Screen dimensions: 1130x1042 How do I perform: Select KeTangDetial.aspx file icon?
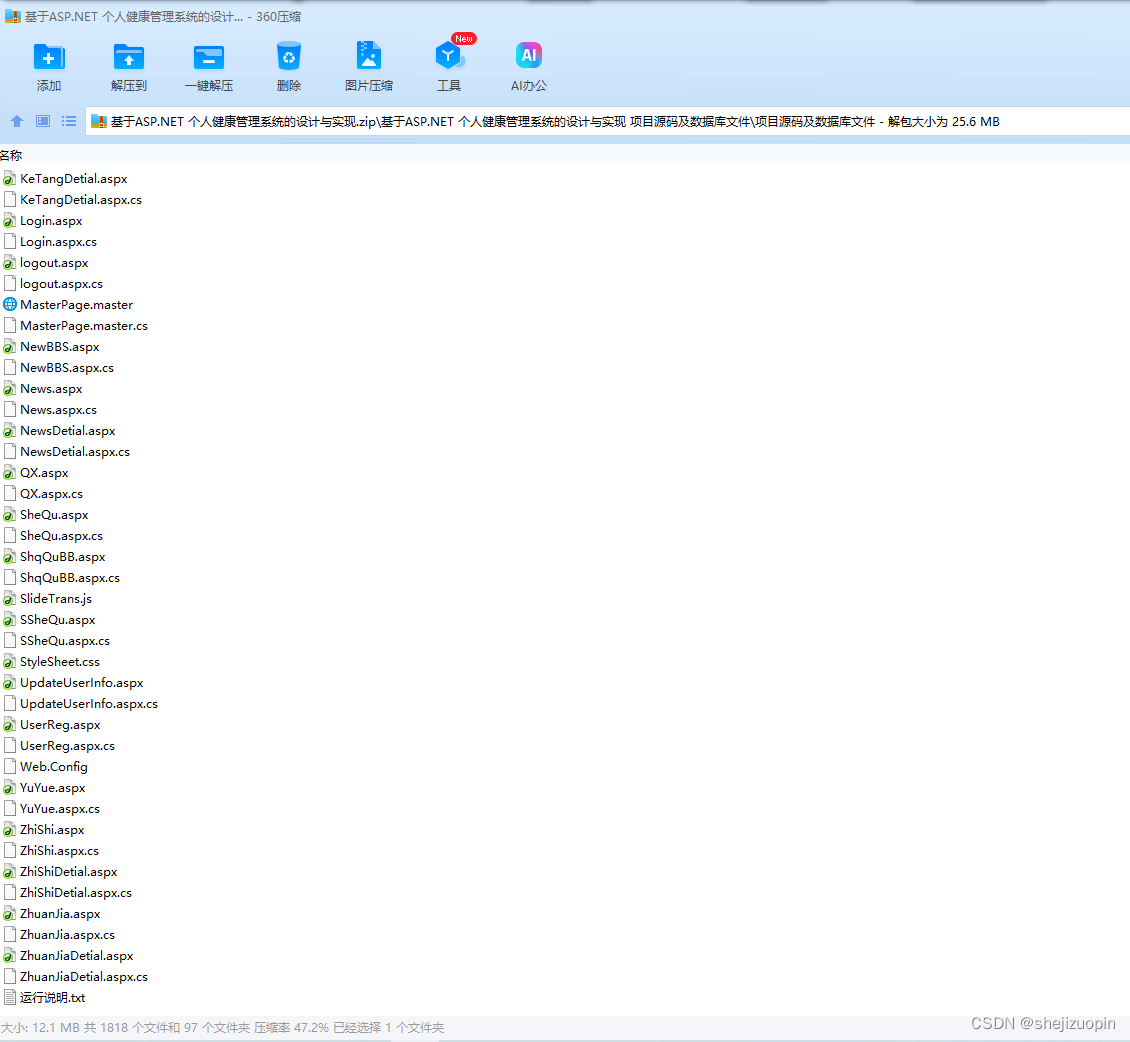pos(9,179)
